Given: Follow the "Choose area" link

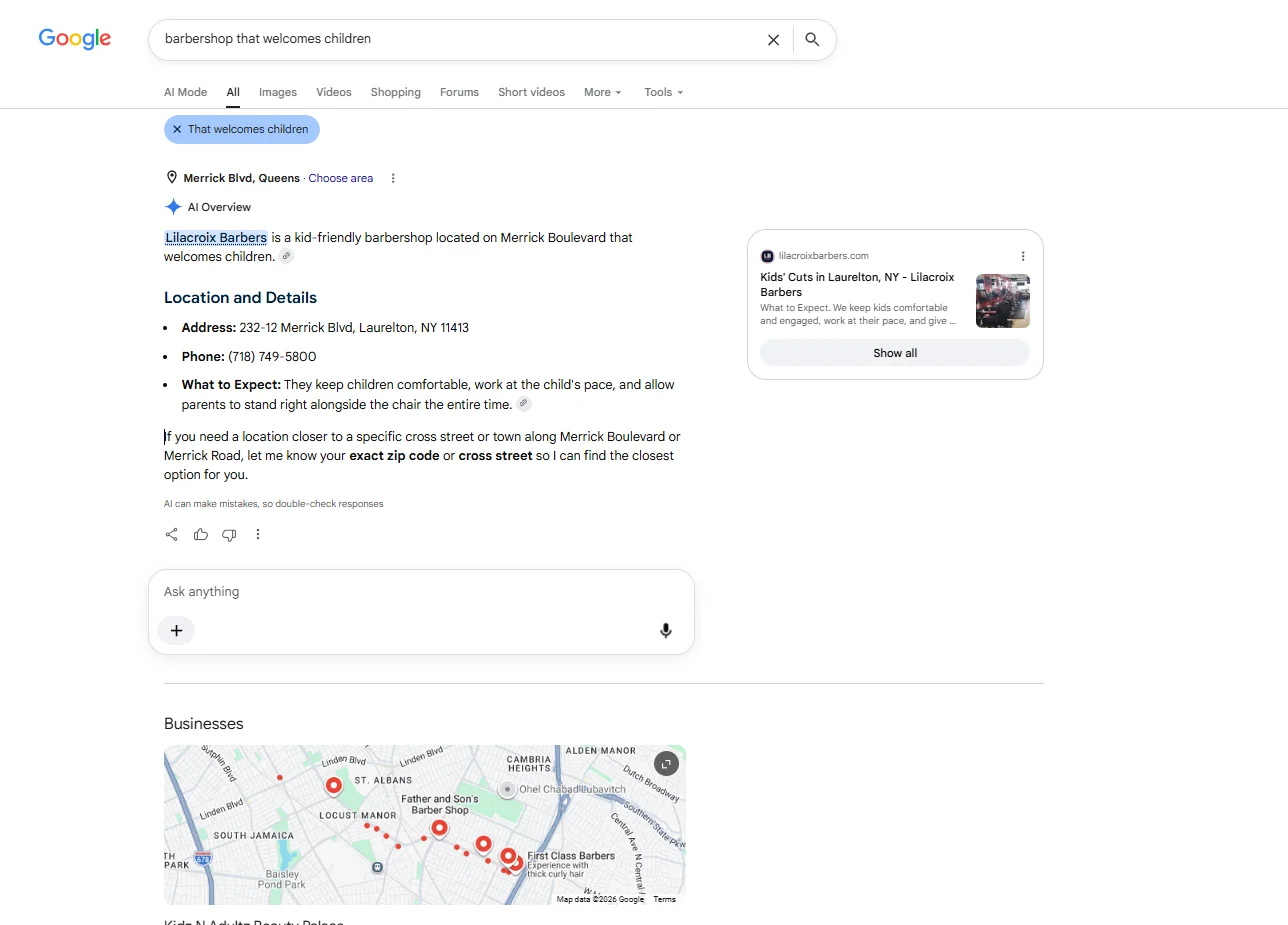Looking at the screenshot, I should click(341, 178).
